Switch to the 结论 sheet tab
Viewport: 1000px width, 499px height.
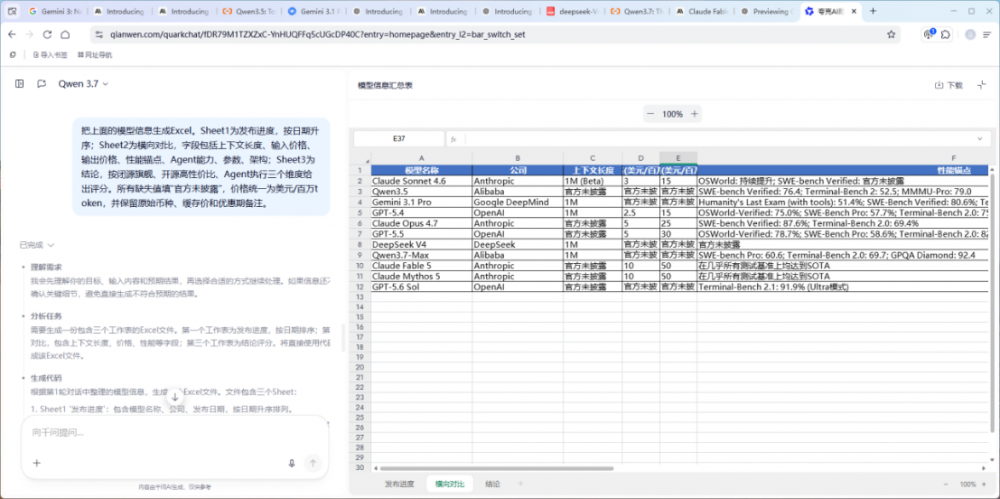click(492, 484)
